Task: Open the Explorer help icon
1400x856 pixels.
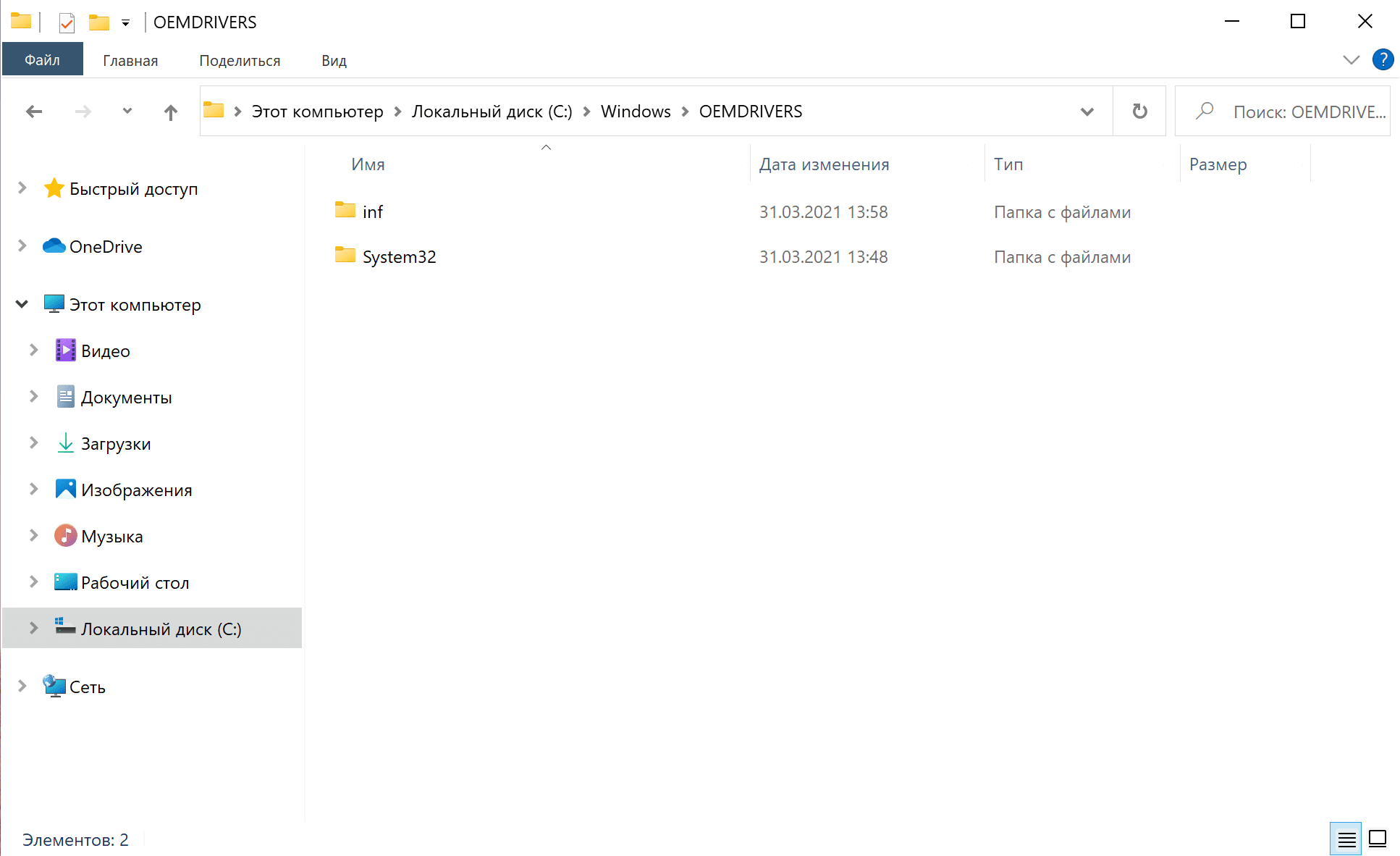Action: pos(1383,59)
